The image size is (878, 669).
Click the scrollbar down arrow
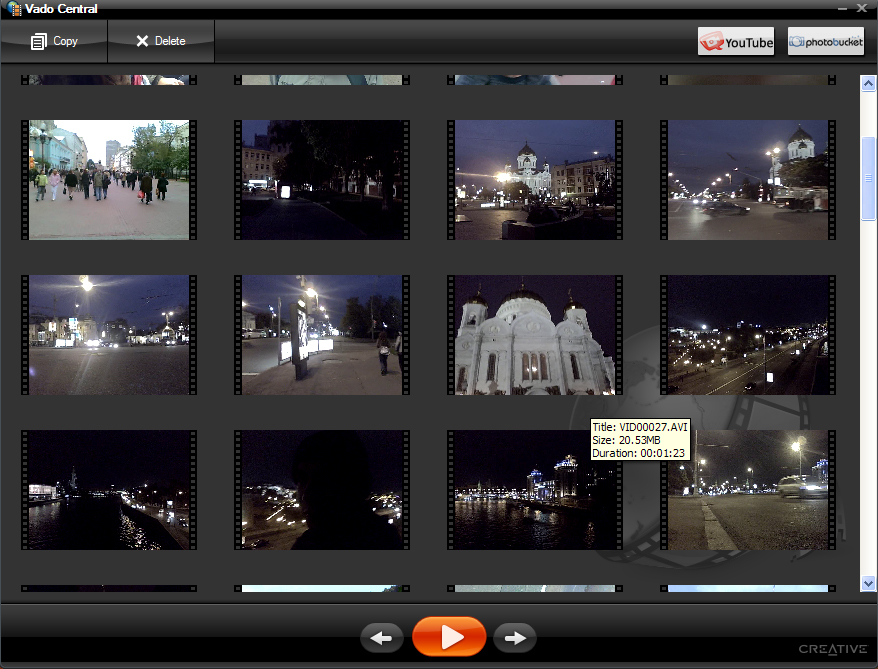pyautogui.click(x=868, y=582)
